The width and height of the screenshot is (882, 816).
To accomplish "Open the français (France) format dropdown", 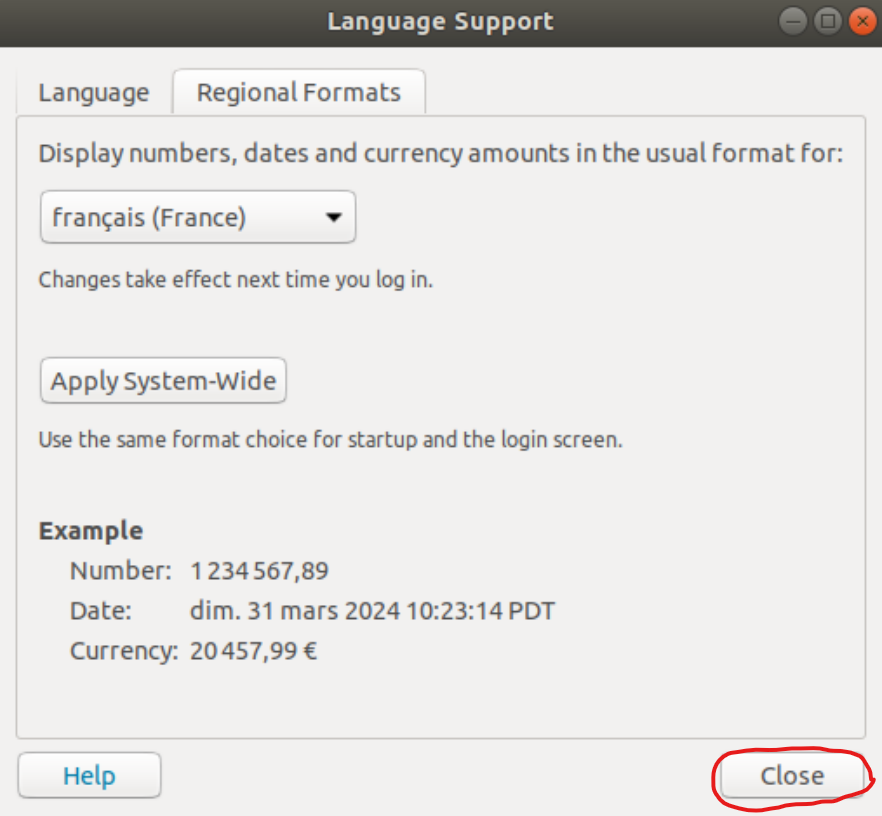I will tap(197, 217).
